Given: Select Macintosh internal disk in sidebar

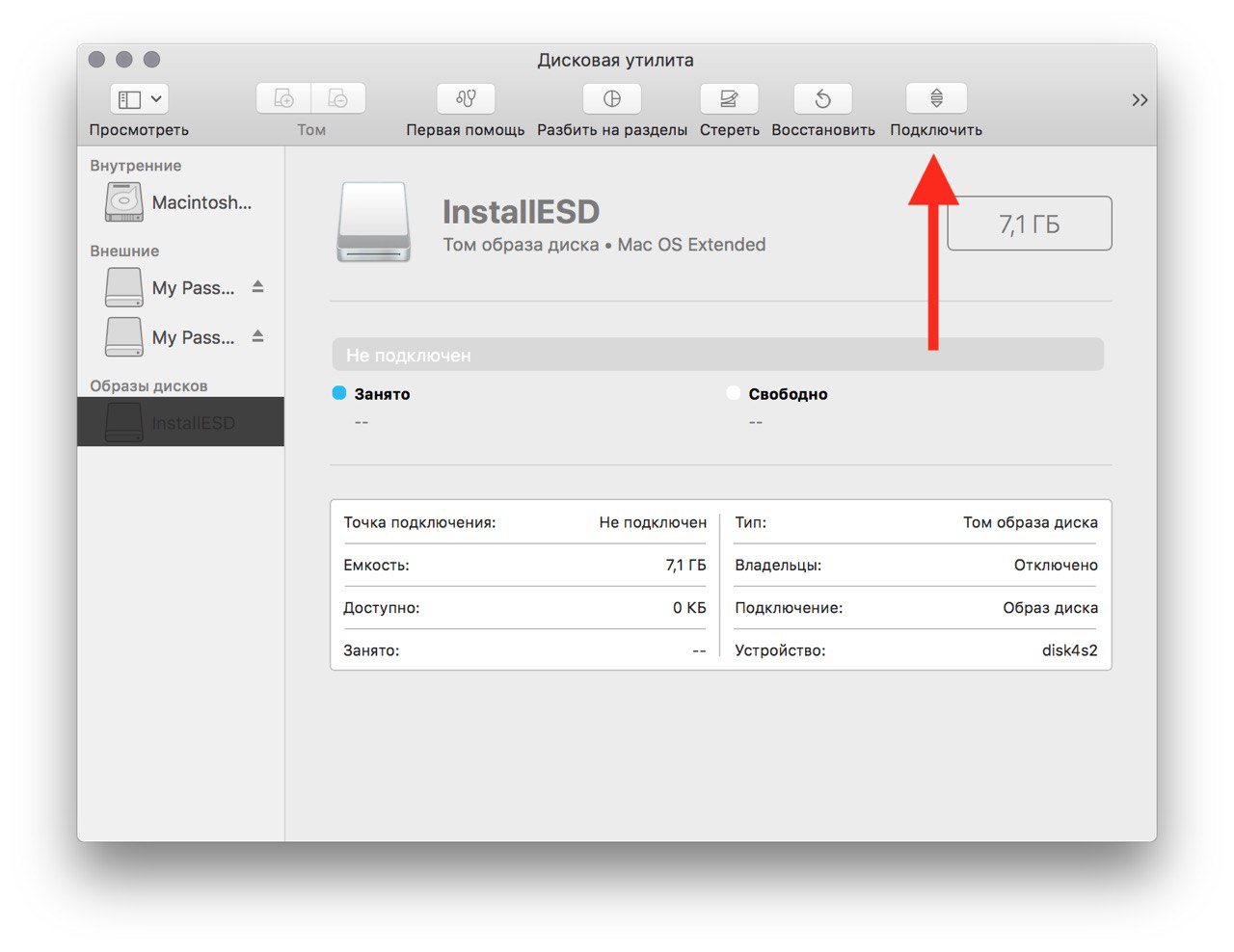Looking at the screenshot, I should click(x=180, y=202).
